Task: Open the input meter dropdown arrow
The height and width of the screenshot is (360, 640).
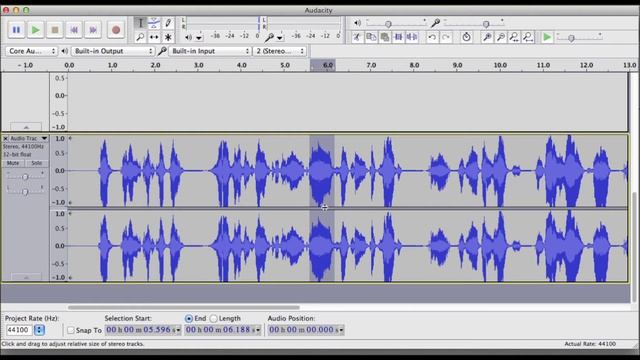Action: [280, 38]
